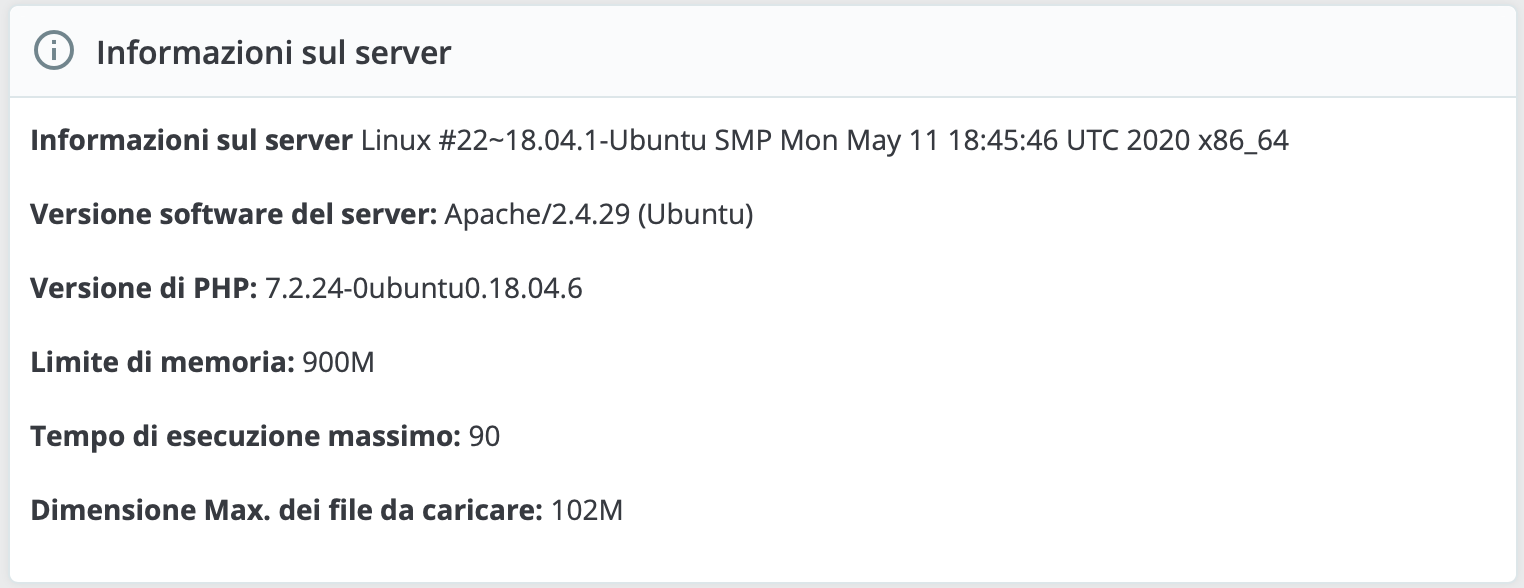Viewport: 1524px width, 588px height.
Task: Click "(Ubuntu)" next to the Apache version
Action: pyautogui.click(x=694, y=215)
